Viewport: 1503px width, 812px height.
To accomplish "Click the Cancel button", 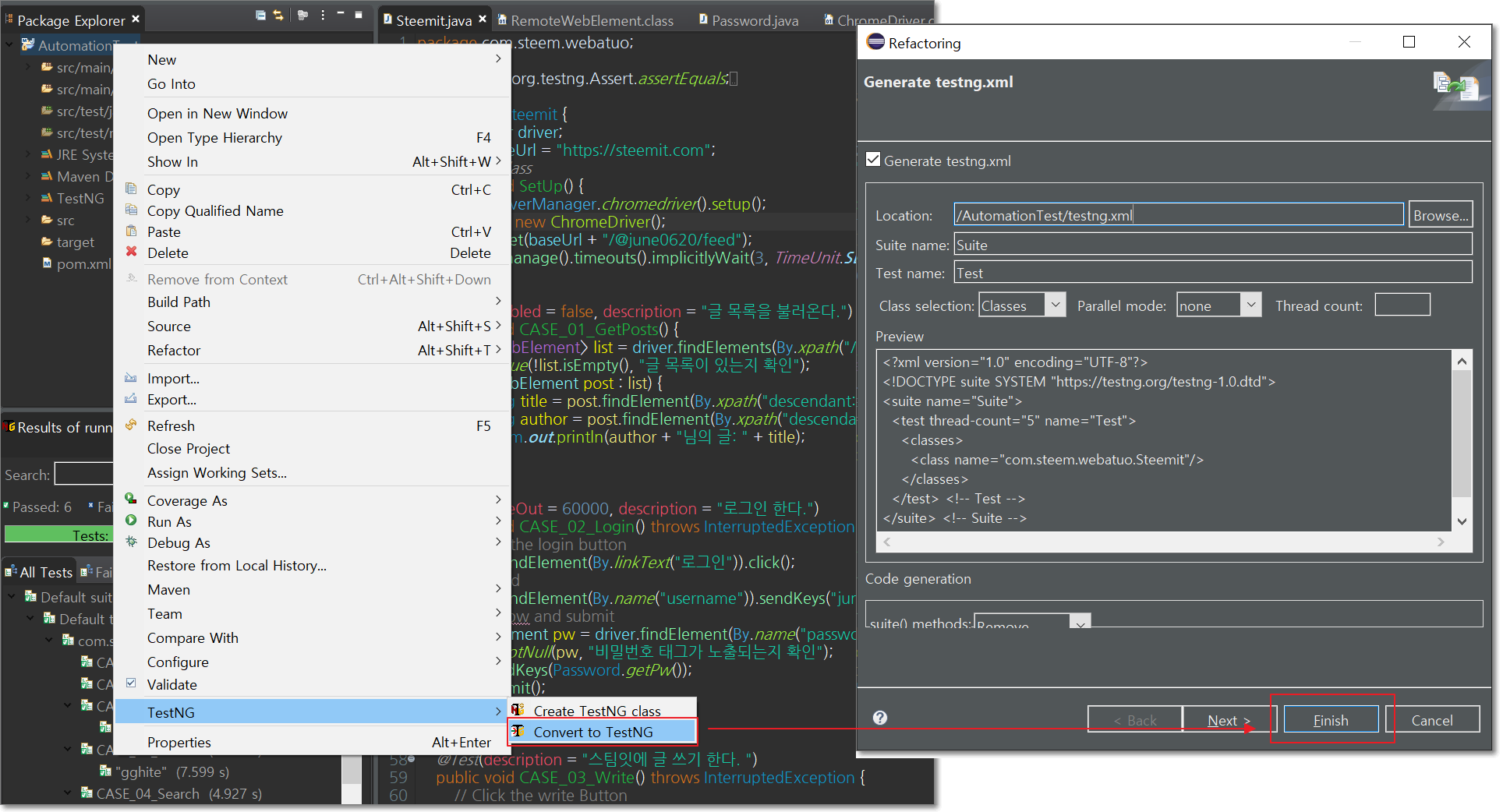I will pos(1432,720).
